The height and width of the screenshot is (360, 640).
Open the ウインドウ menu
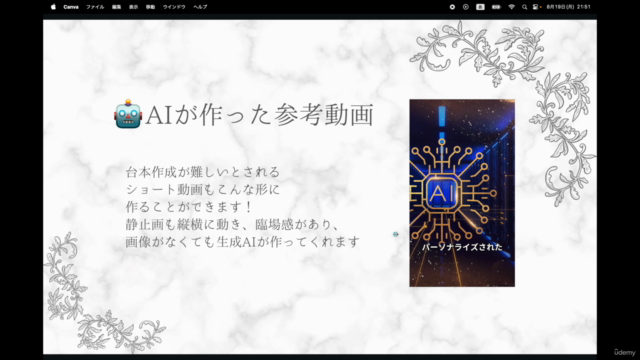pyautogui.click(x=174, y=7)
